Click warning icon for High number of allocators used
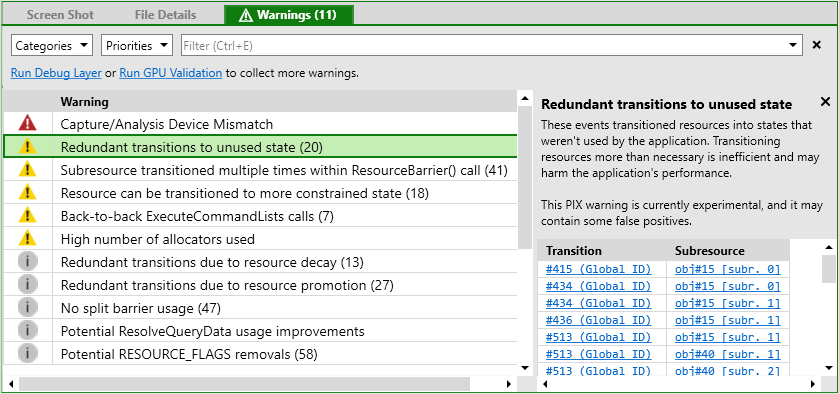This screenshot has width=839, height=394. 27,239
